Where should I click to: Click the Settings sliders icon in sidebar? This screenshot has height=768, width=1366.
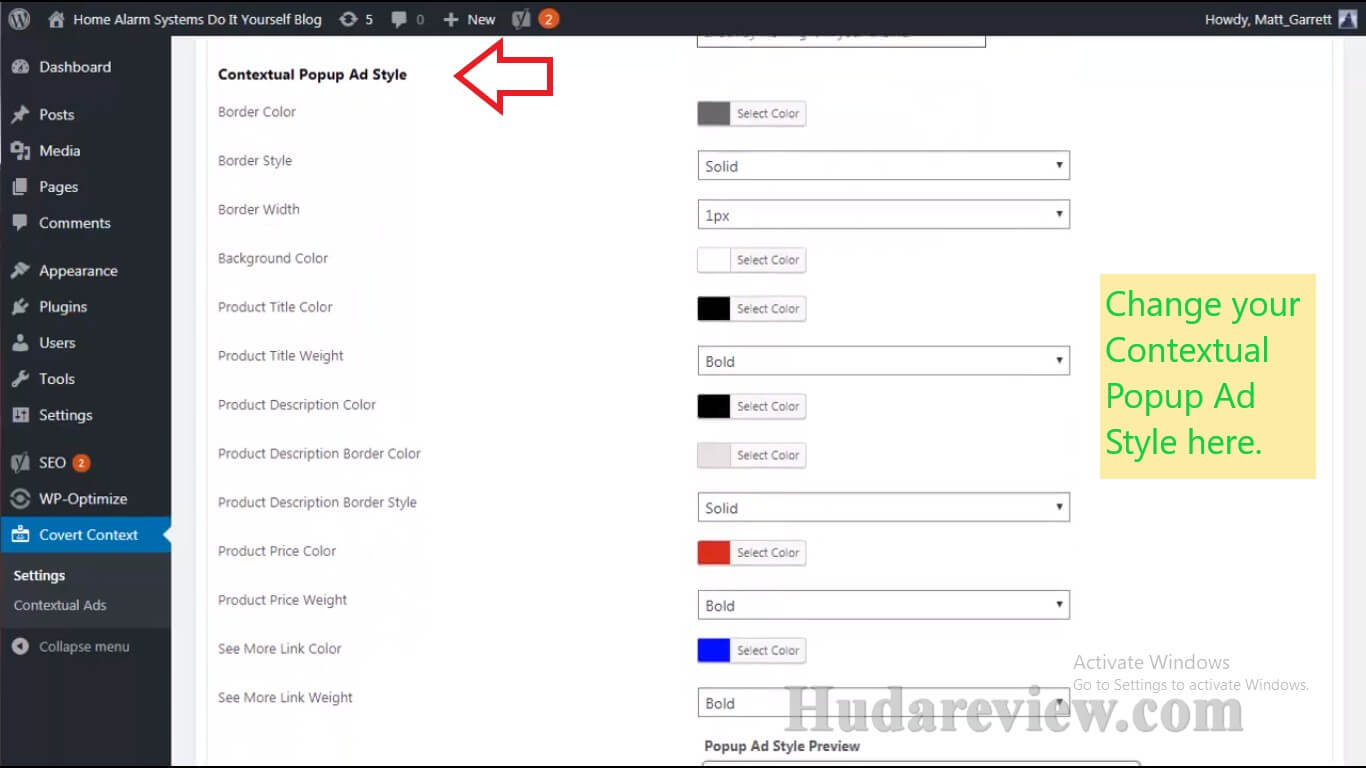click(20, 415)
